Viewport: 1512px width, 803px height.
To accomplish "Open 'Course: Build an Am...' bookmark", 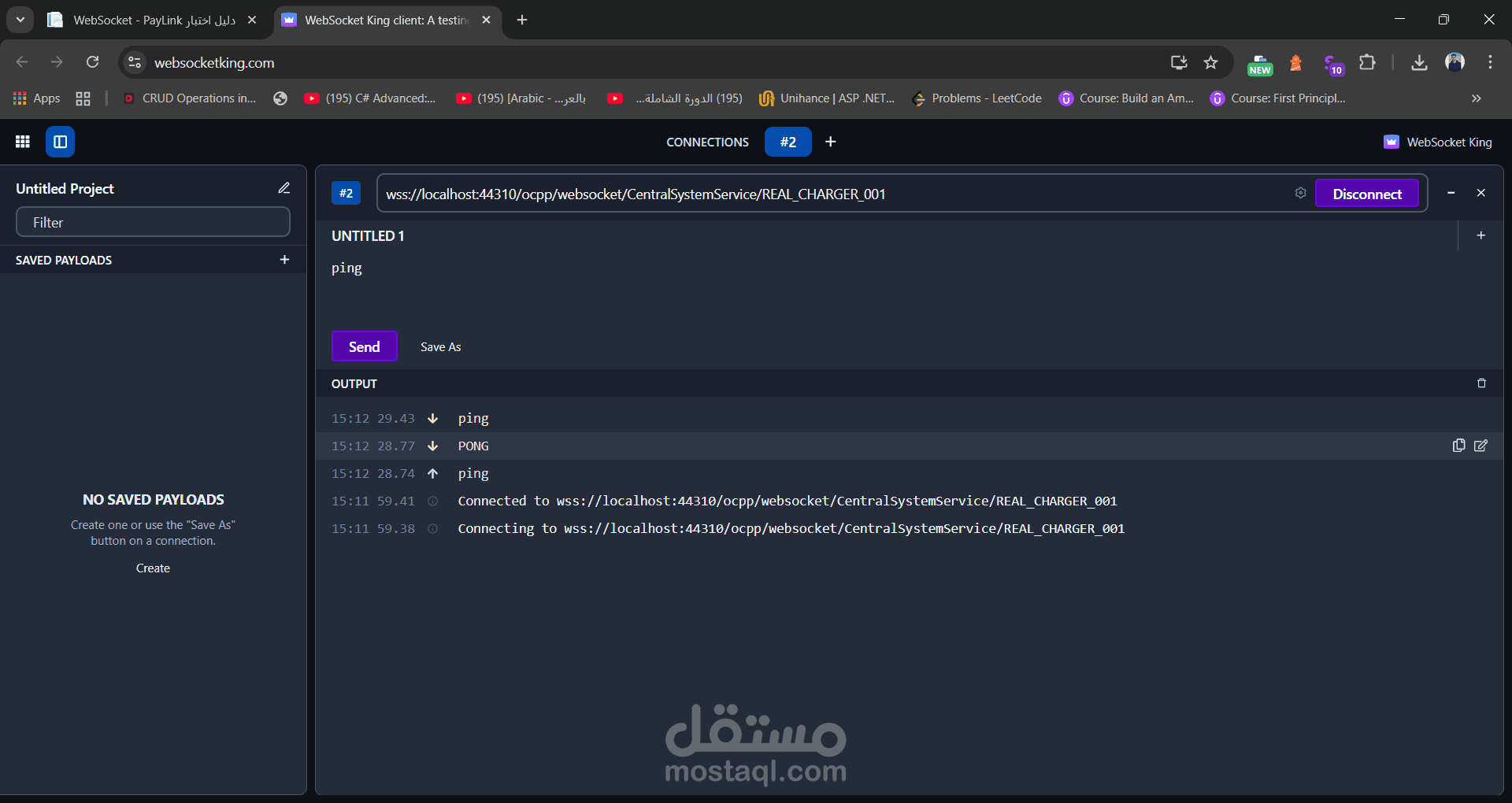I will tap(1126, 98).
